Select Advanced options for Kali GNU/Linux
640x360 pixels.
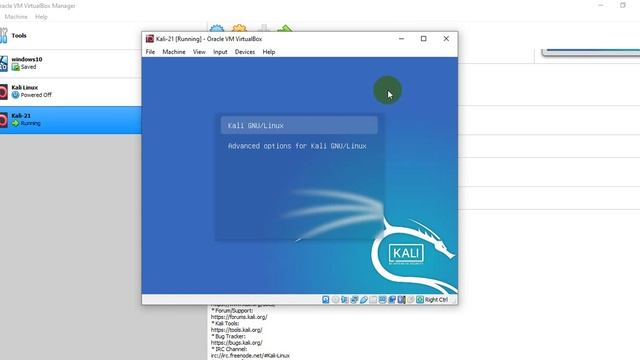pyautogui.click(x=297, y=146)
